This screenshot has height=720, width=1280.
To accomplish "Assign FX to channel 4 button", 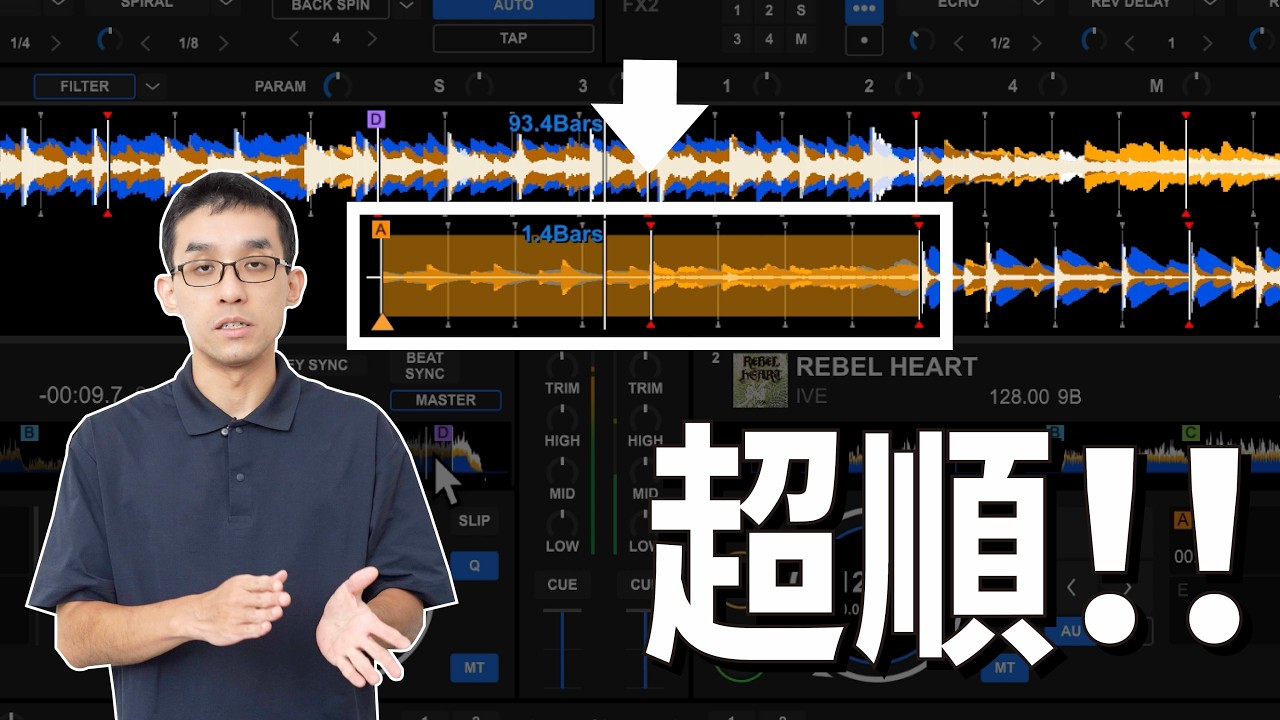I will pyautogui.click(x=769, y=40).
